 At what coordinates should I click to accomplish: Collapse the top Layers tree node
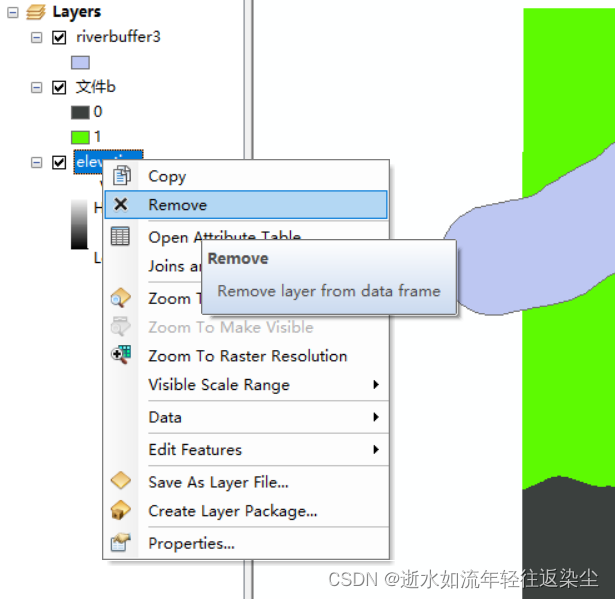pos(13,13)
